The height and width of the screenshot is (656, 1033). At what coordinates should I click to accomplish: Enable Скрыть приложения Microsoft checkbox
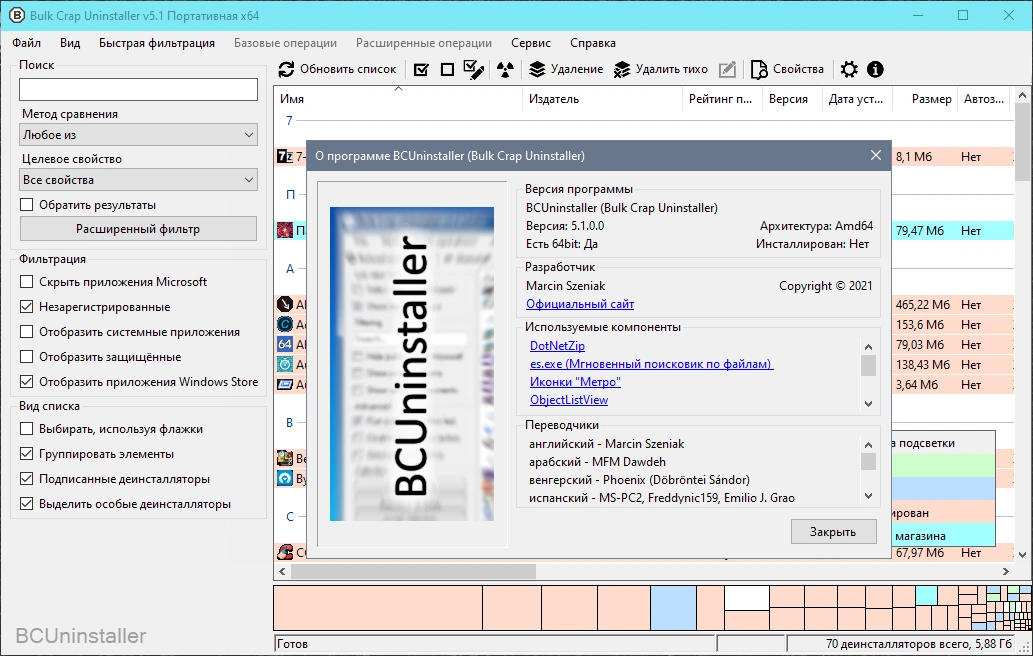click(26, 282)
